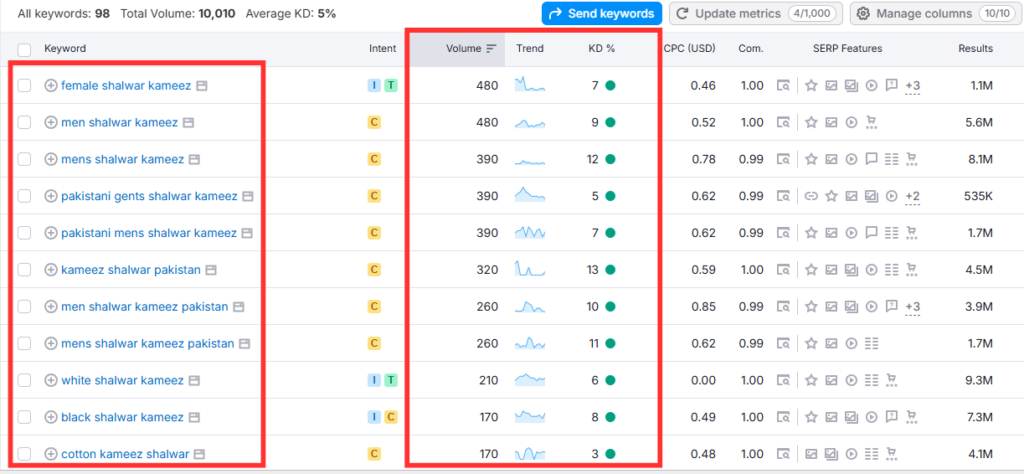Click results value '535K'
Viewport: 1024px width, 474px height.
(x=978, y=196)
